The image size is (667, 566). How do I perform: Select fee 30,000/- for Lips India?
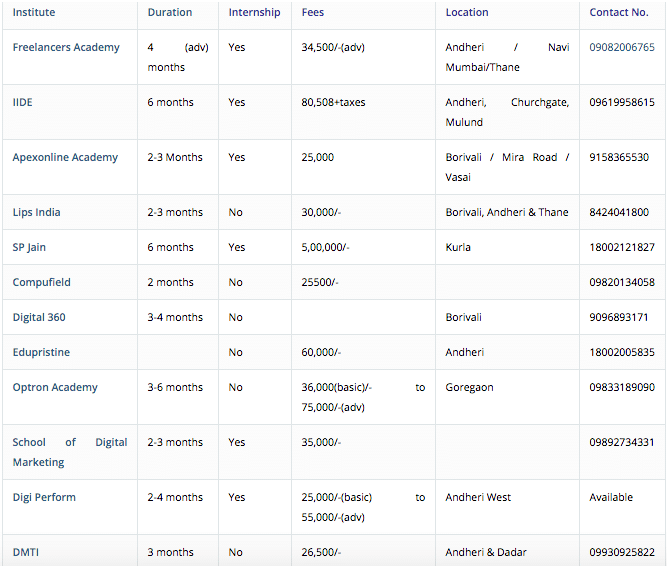tap(321, 212)
